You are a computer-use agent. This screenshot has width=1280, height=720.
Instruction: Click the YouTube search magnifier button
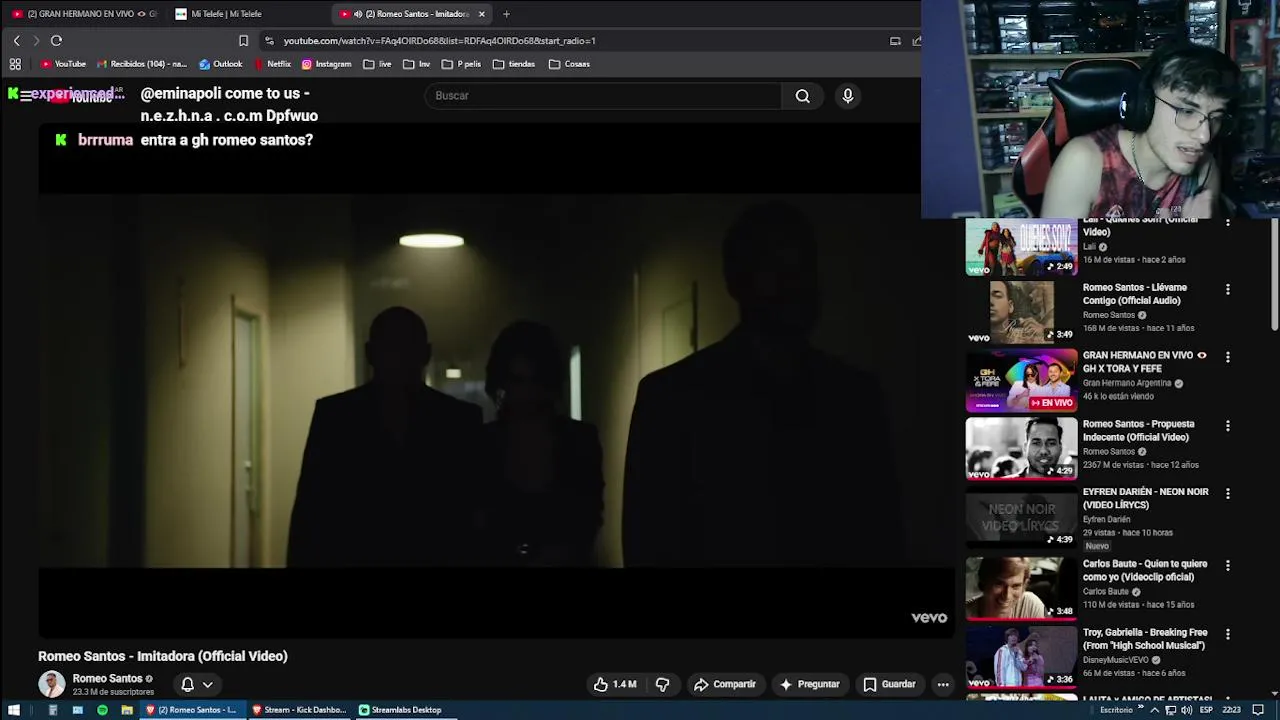802,96
